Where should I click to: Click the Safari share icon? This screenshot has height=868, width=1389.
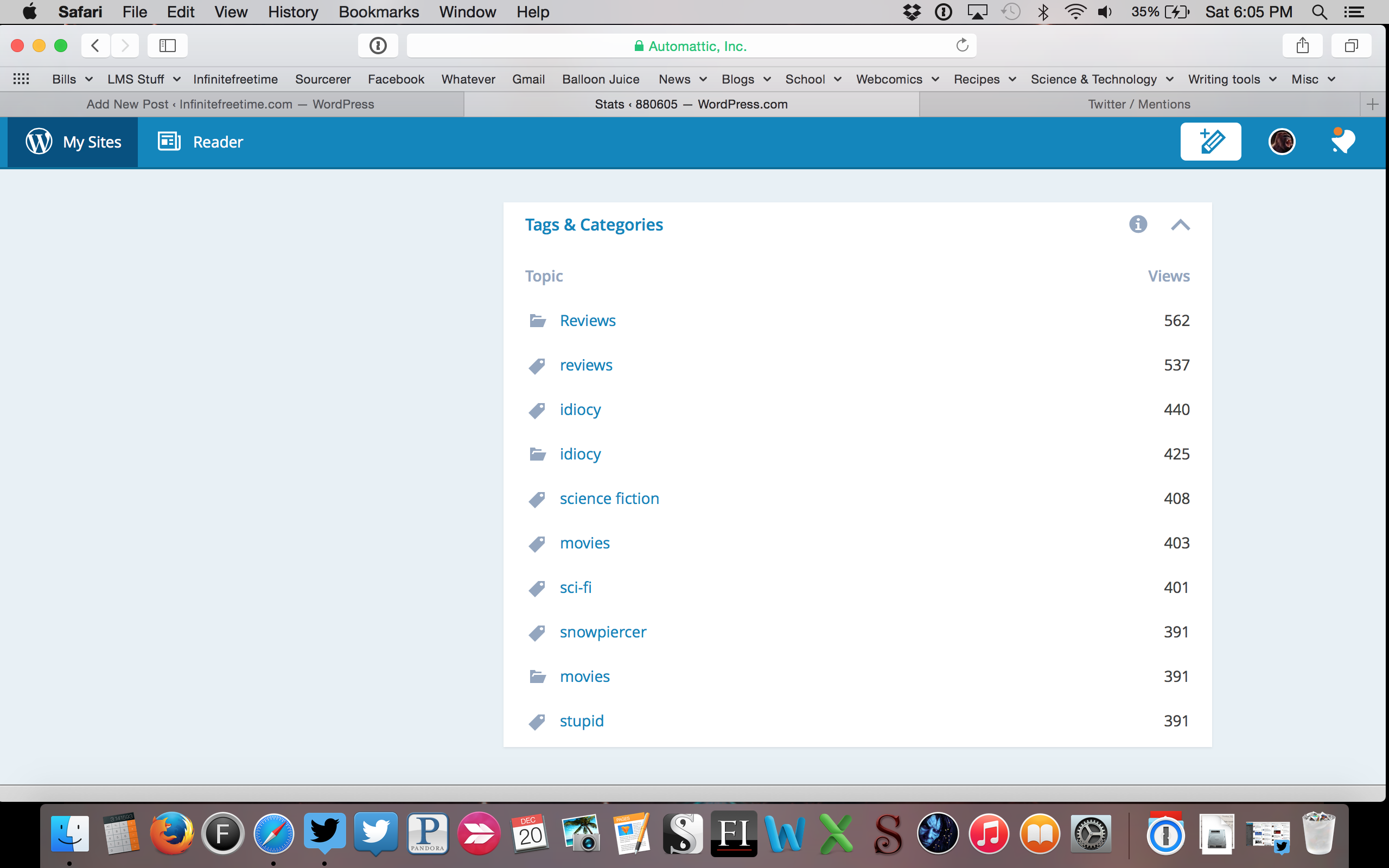coord(1302,46)
